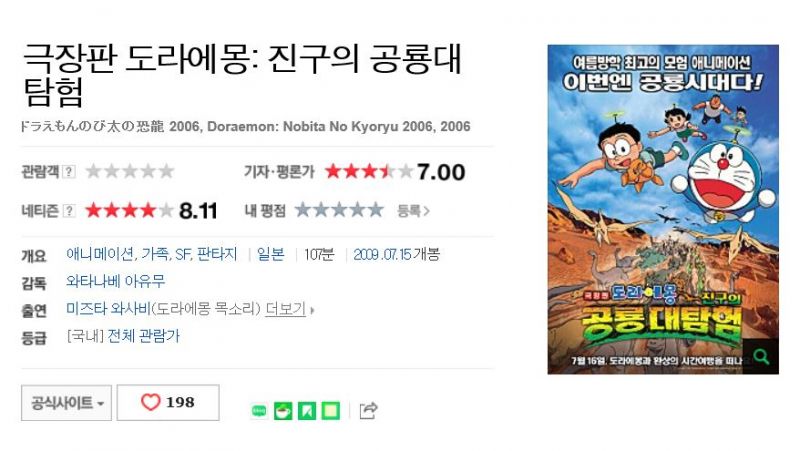
Task: Open the 일본 country link
Action: [x=270, y=254]
